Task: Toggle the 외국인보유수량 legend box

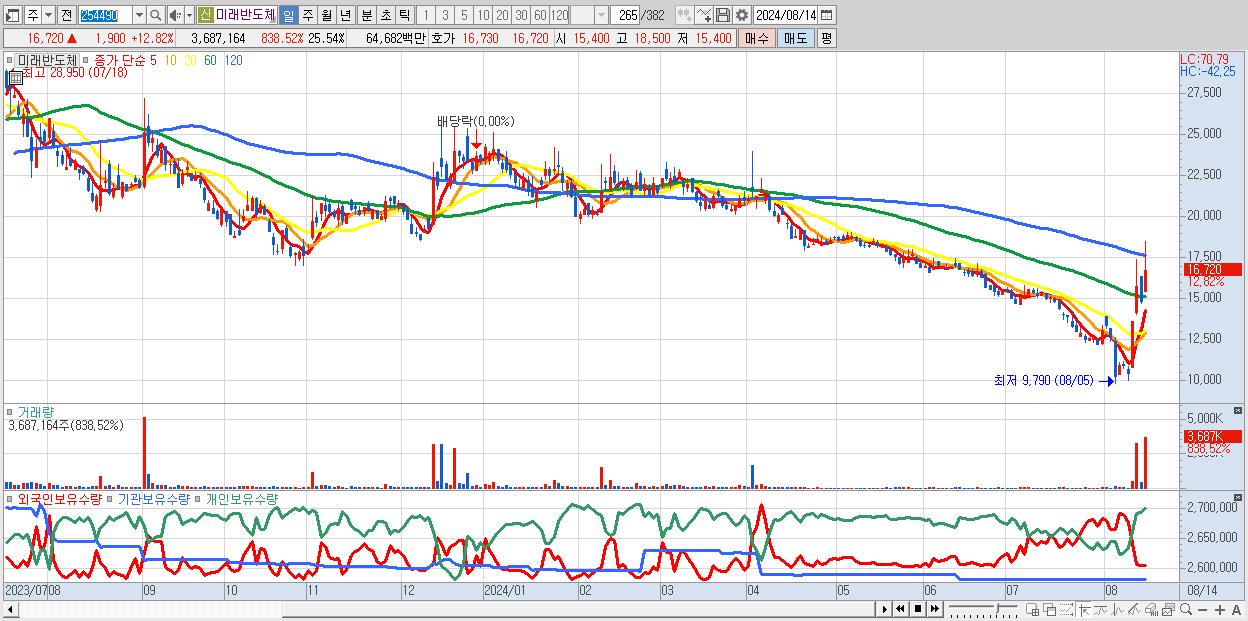Action: pyautogui.click(x=11, y=498)
